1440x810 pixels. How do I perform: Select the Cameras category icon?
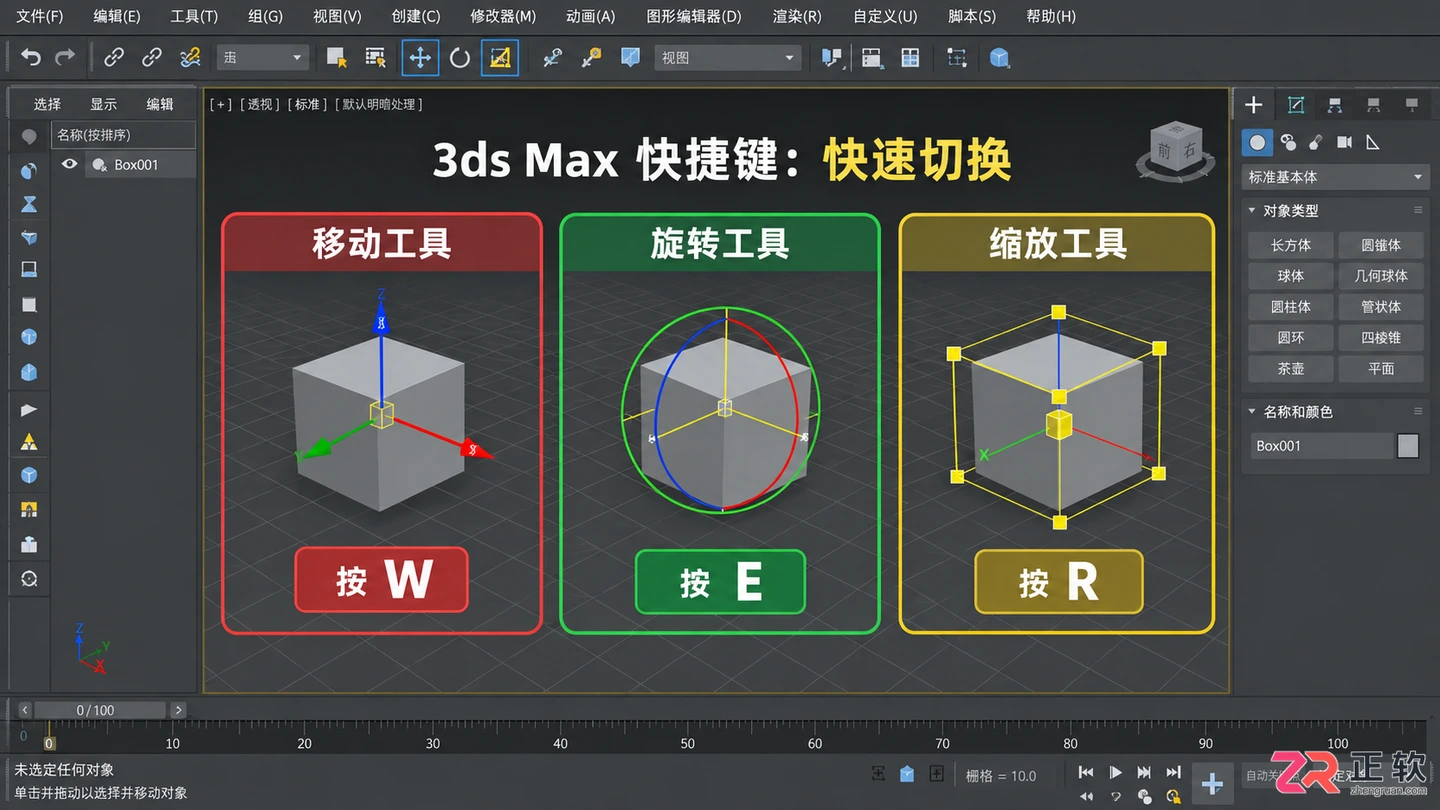pyautogui.click(x=1345, y=143)
